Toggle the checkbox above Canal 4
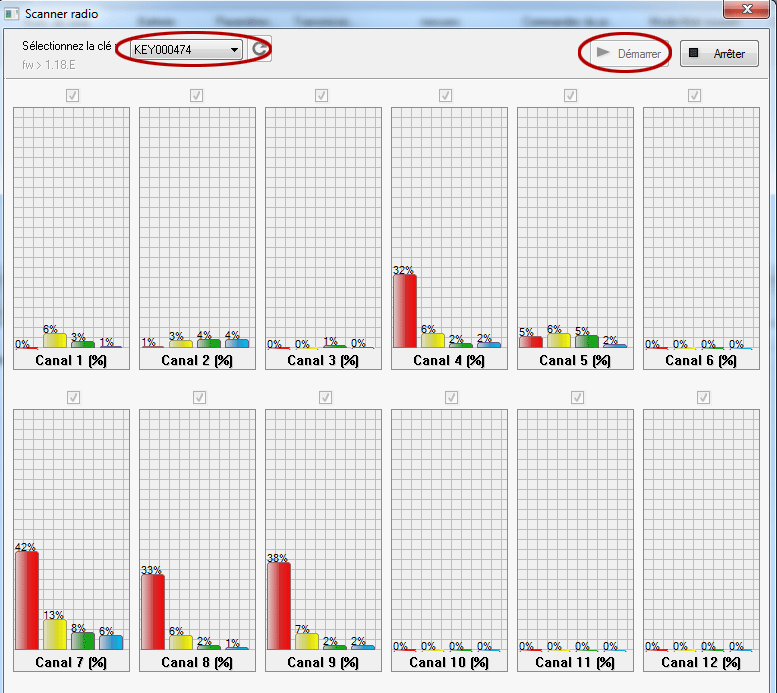777x693 pixels. 445,96
